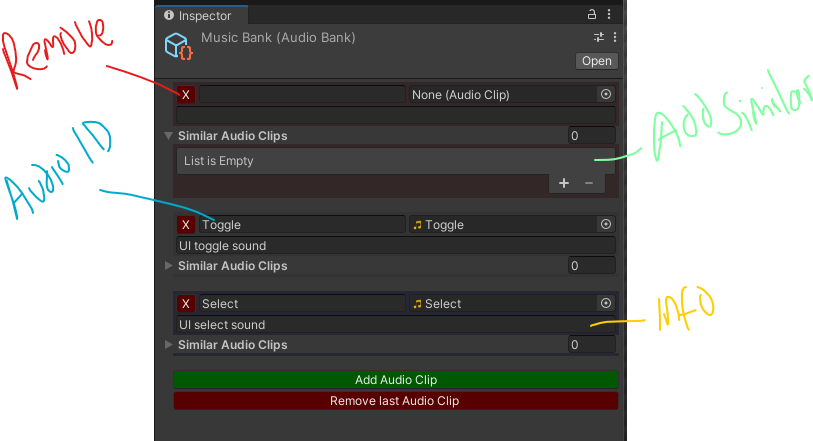The height and width of the screenshot is (441, 813).
Task: Click the Audio ID field containing Select
Action: [300, 303]
